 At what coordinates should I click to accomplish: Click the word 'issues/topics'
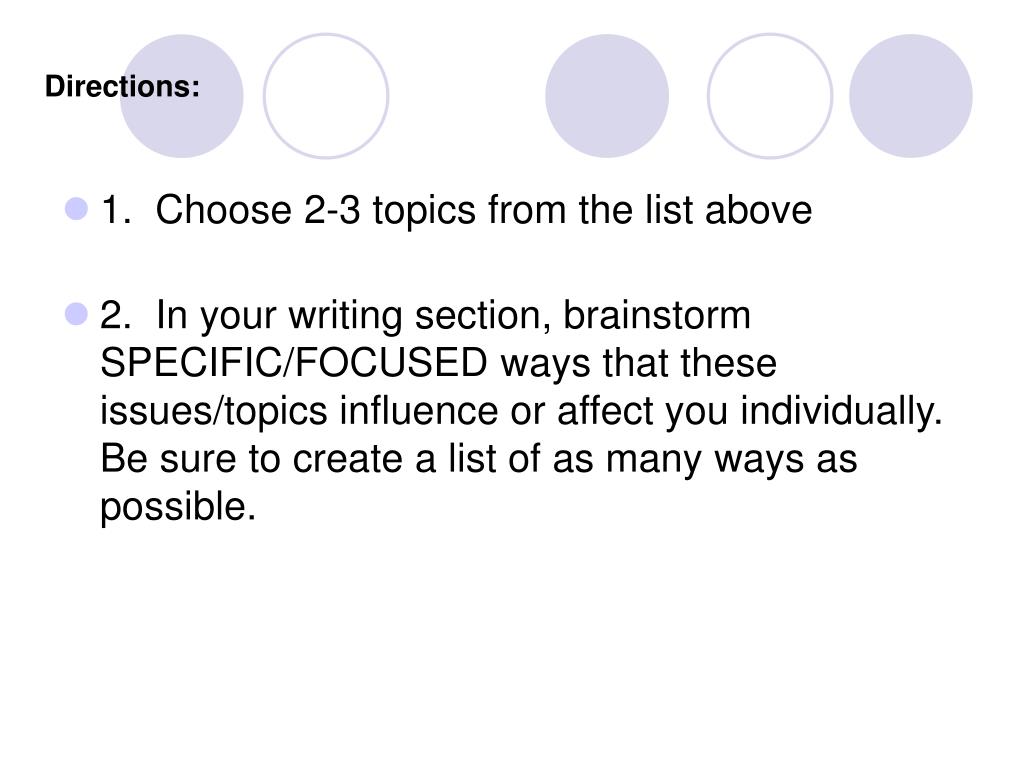click(214, 413)
